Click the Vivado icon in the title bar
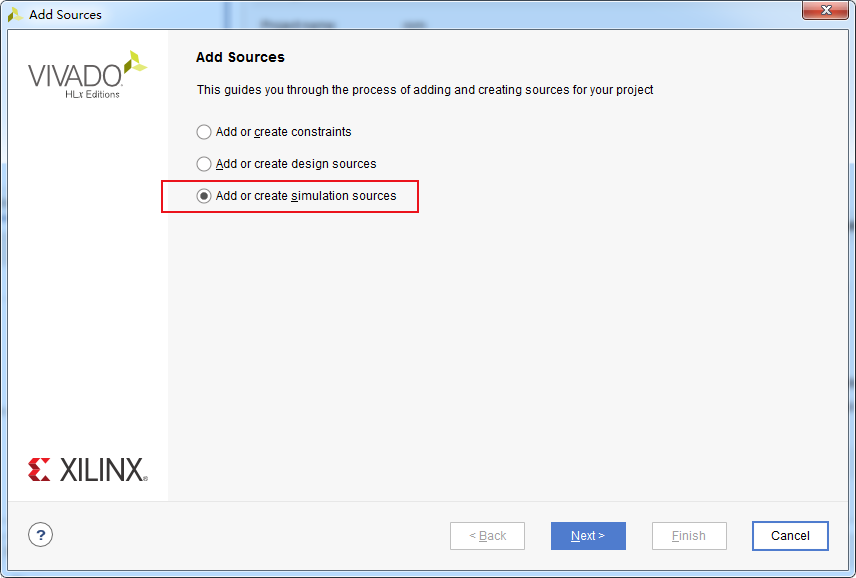 [15, 15]
